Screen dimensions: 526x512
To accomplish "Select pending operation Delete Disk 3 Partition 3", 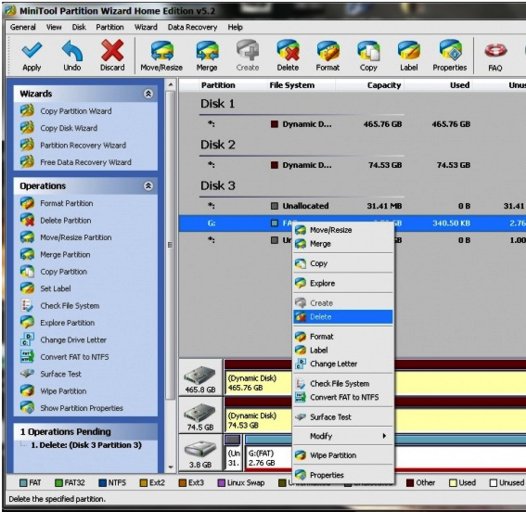I will coord(86,445).
